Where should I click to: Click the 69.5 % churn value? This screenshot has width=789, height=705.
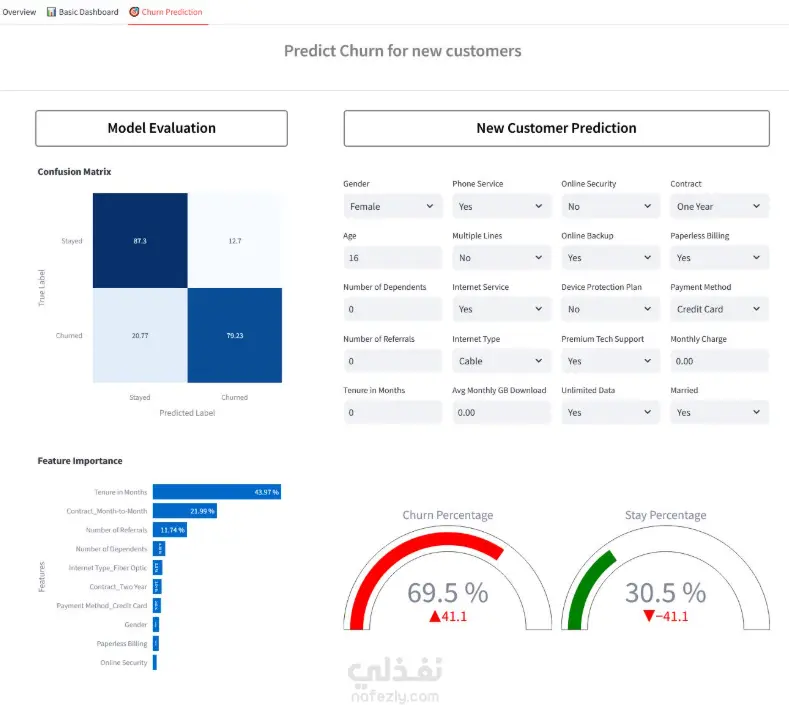click(447, 593)
